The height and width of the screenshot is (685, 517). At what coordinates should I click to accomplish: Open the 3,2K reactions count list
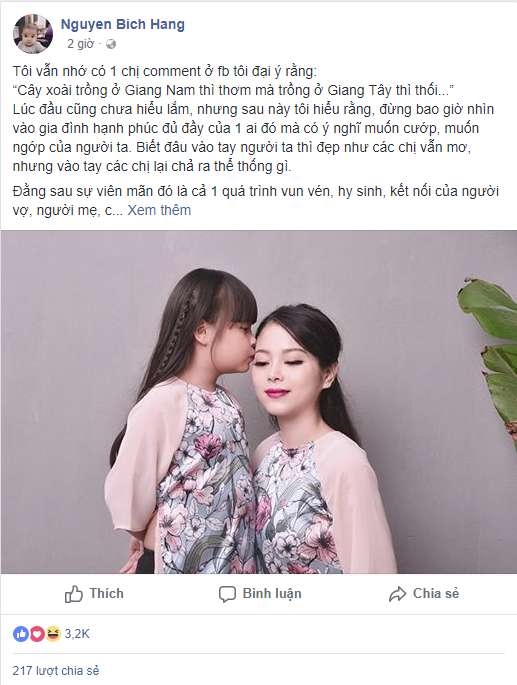click(x=77, y=633)
